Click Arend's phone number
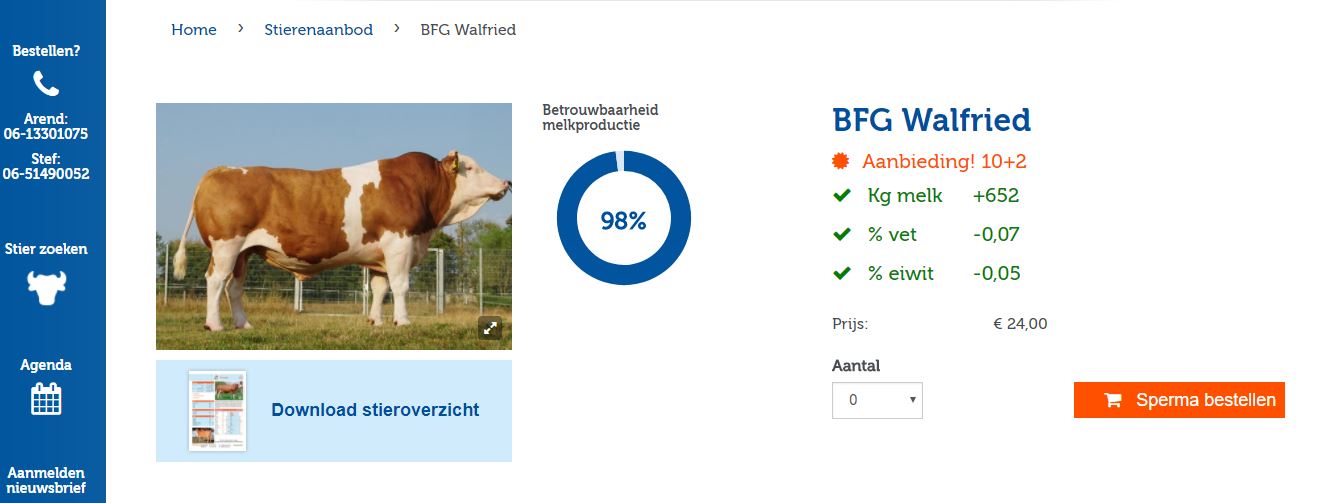This screenshot has width=1321, height=503. [x=46, y=133]
